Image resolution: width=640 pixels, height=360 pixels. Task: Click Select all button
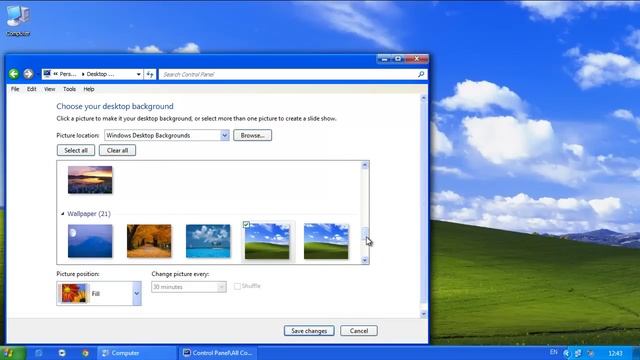[x=76, y=150]
